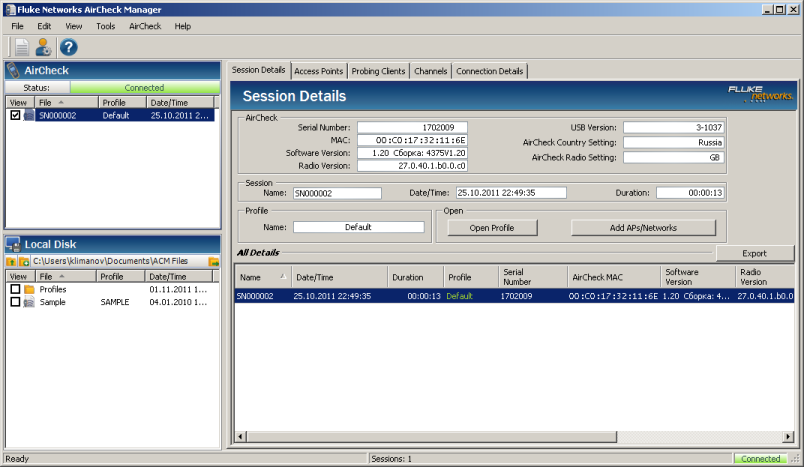Click the USB Version field 3-1037

(x=674, y=127)
